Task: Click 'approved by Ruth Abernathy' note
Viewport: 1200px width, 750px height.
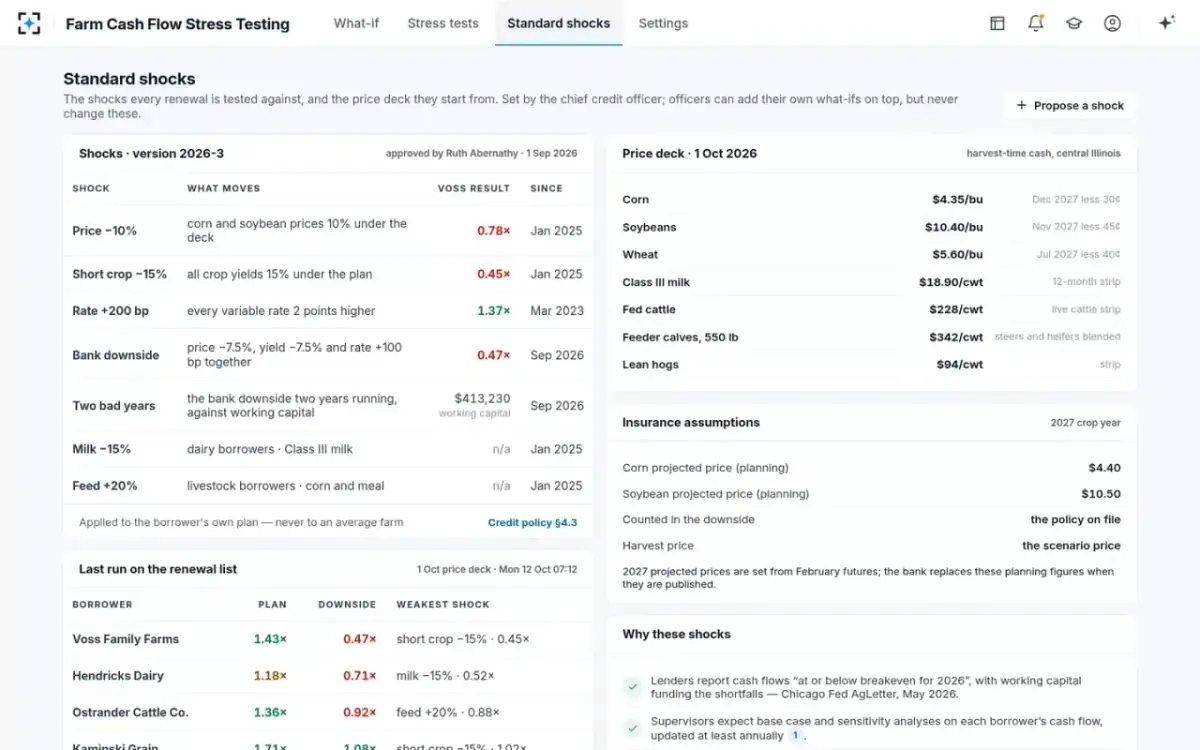Action: click(482, 154)
